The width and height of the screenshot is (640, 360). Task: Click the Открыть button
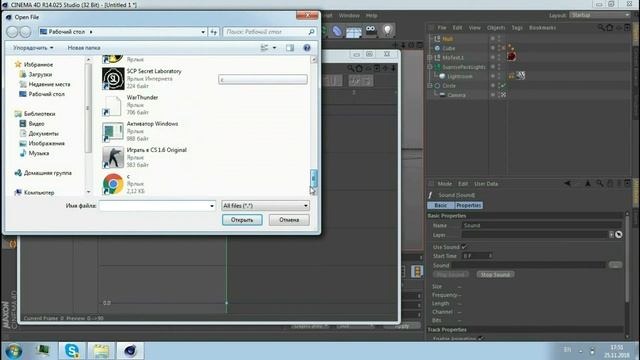[x=242, y=220]
